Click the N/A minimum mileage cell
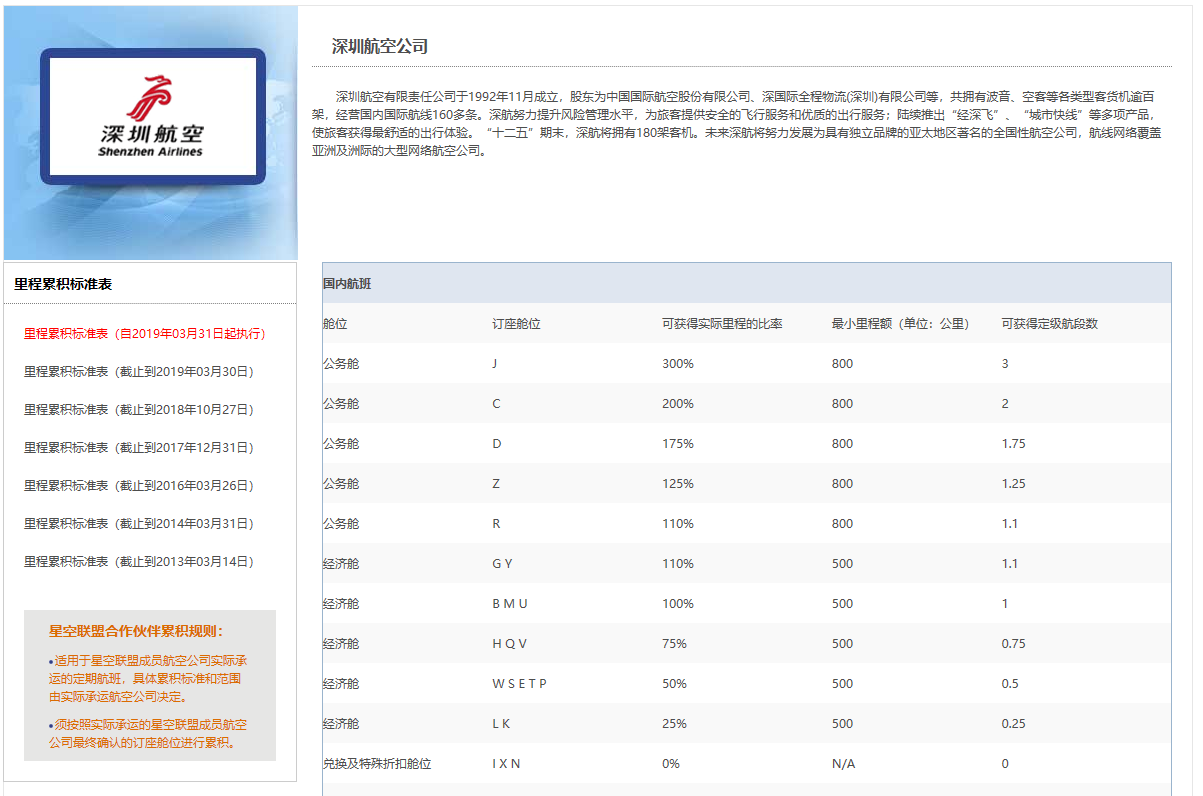Viewport: 1203px width, 796px height. pyautogui.click(x=844, y=764)
